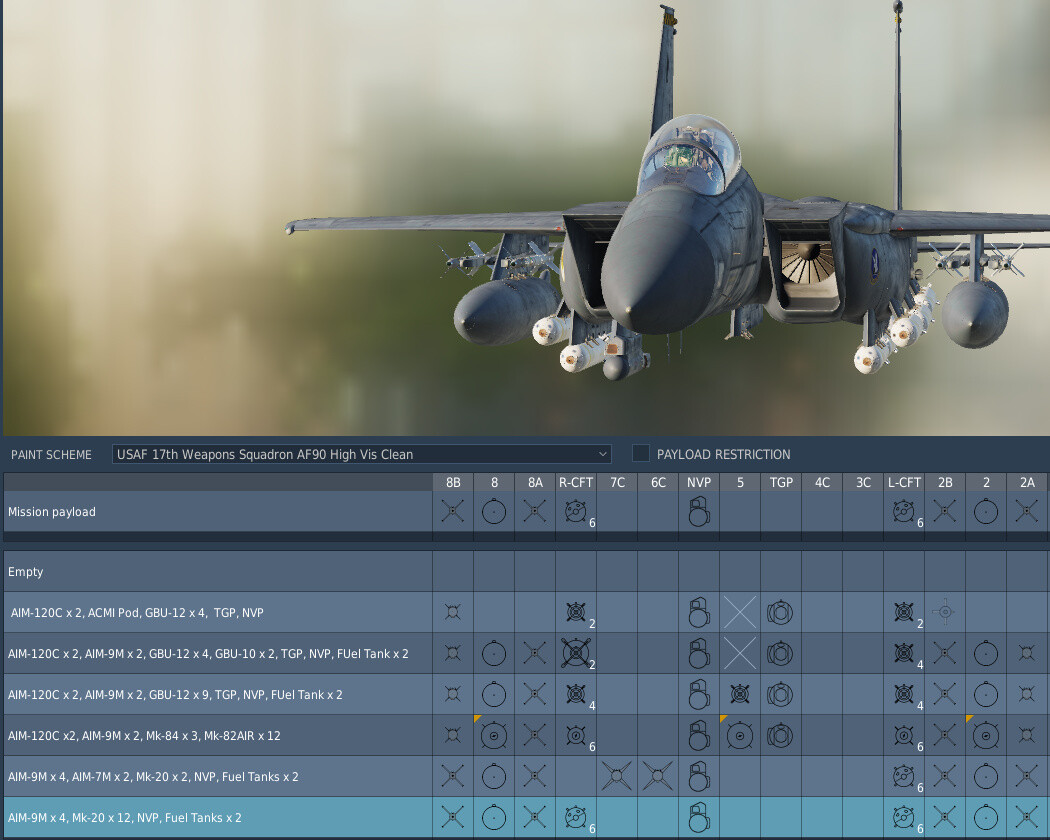Click Mission payload missile icon on pylon 2B

pos(945,511)
